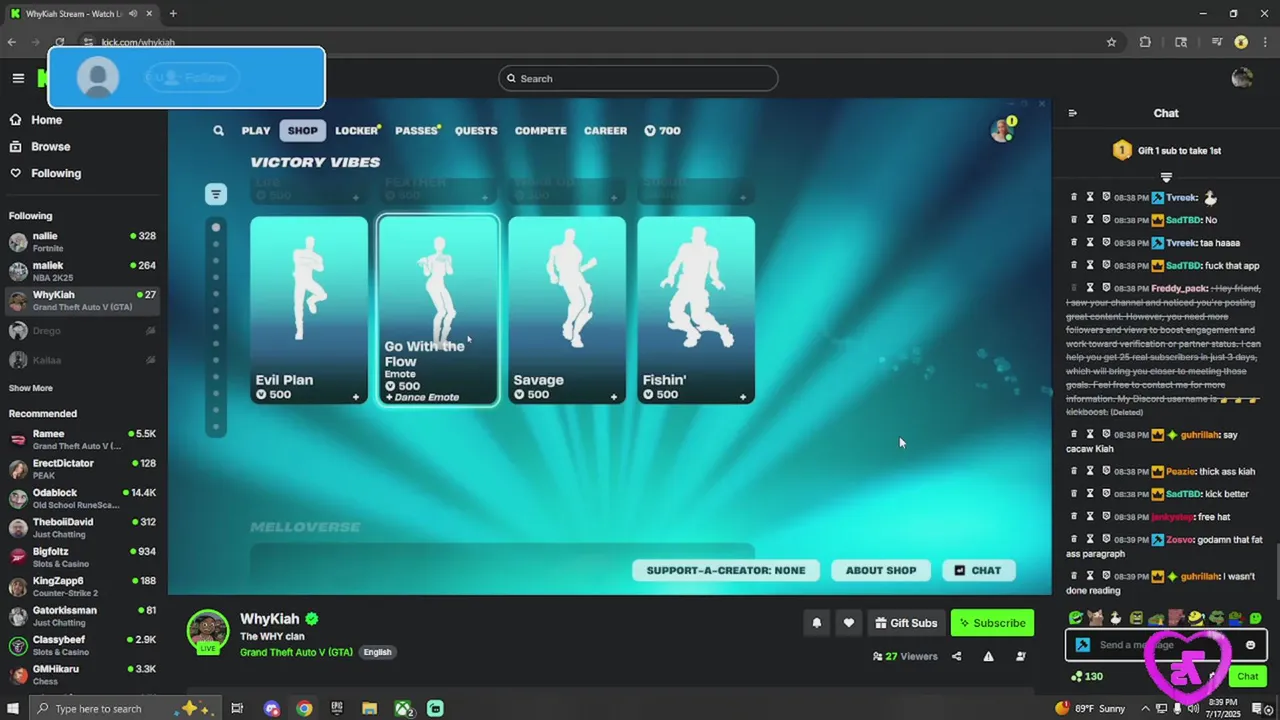
Task: Click Support-A-Creator: None button
Action: pyautogui.click(x=726, y=570)
